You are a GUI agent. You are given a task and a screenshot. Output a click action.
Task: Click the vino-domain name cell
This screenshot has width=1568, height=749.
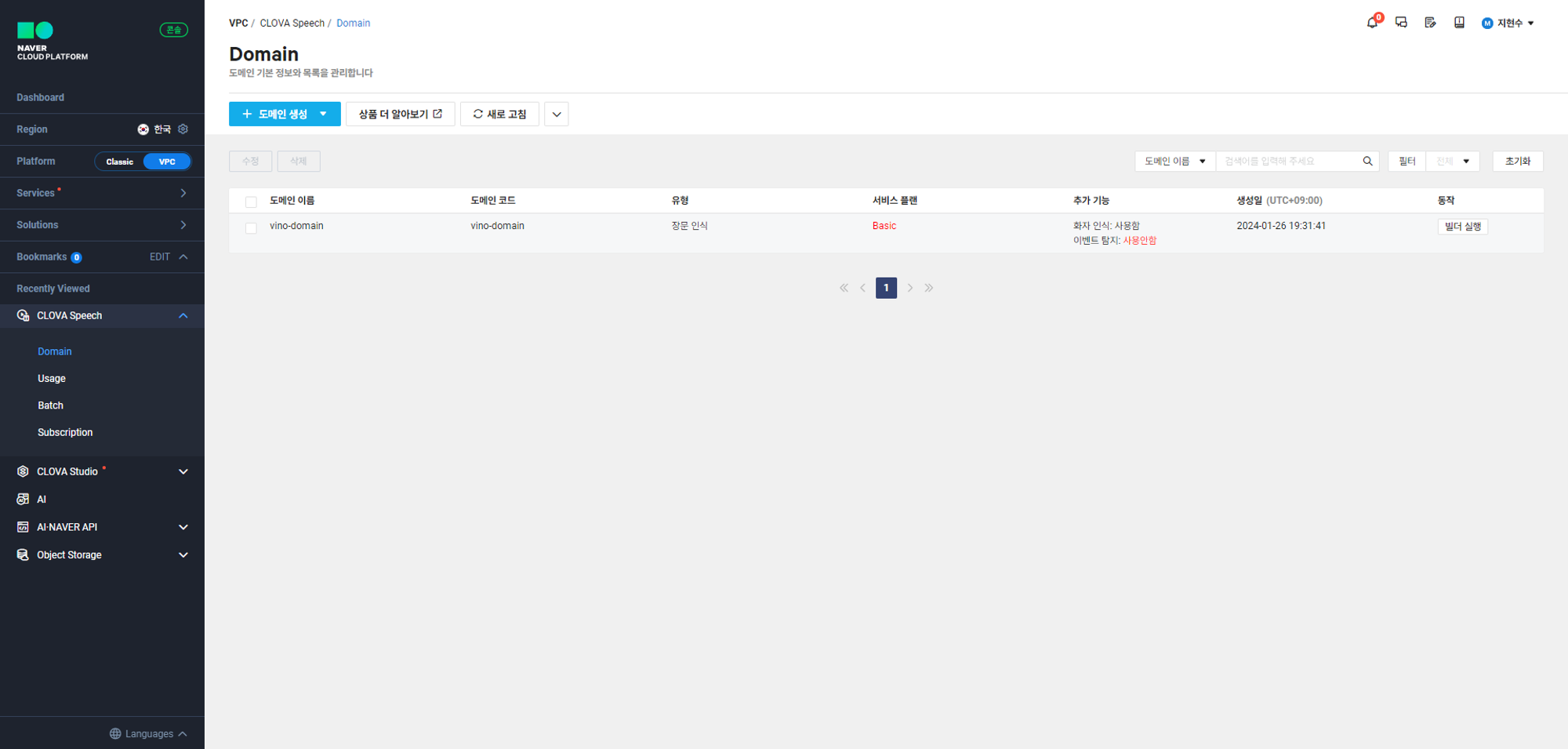(296, 226)
